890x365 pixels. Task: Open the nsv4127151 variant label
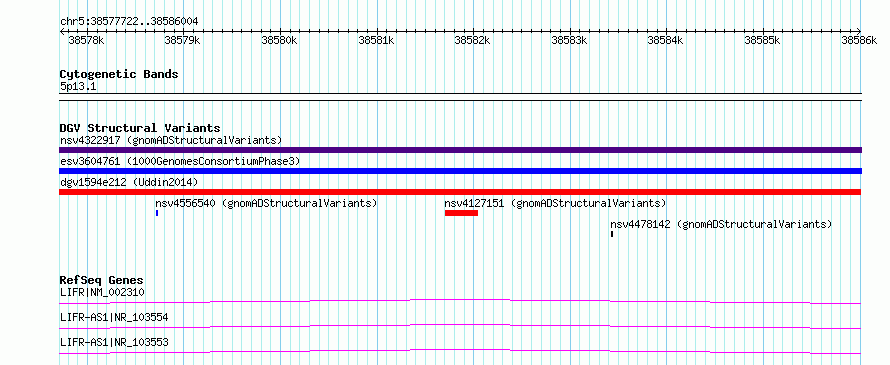point(555,203)
